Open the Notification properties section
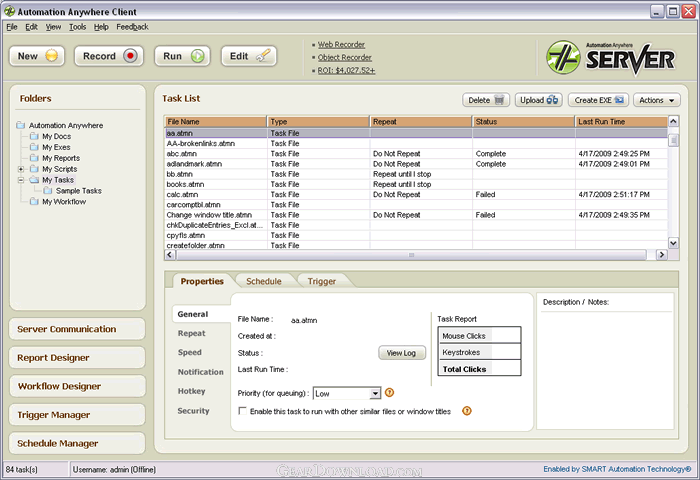Screen dimensions: 700x480 pyautogui.click(x=200, y=372)
